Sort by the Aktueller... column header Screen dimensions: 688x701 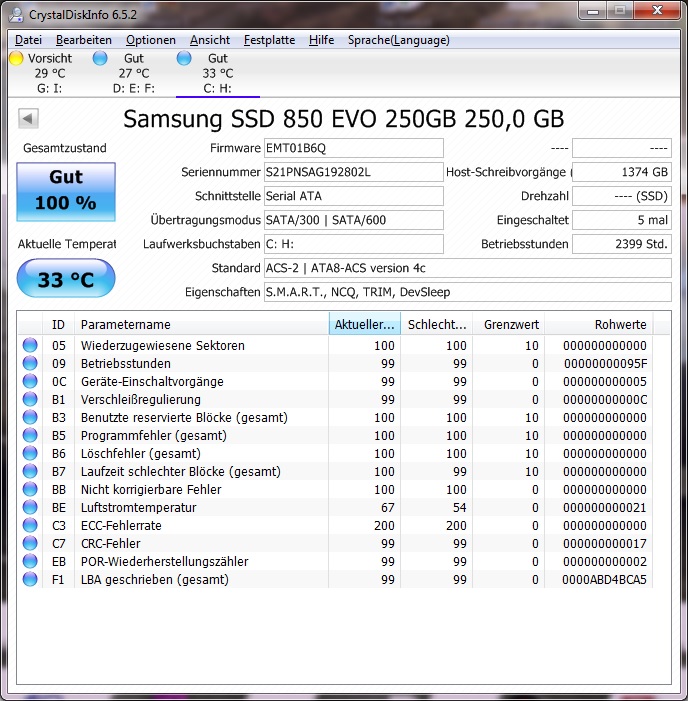click(365, 325)
